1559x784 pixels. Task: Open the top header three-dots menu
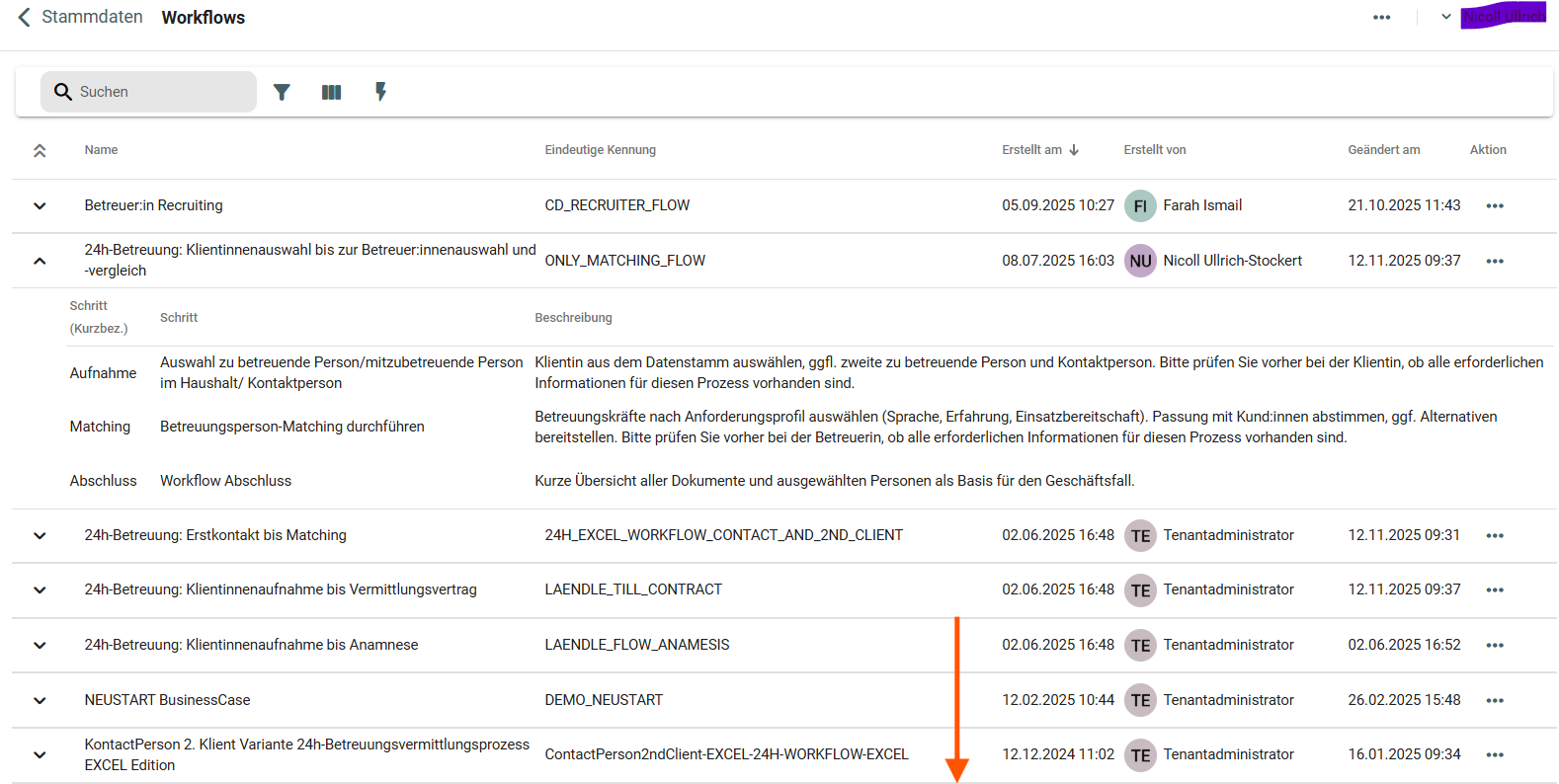pos(1381,17)
